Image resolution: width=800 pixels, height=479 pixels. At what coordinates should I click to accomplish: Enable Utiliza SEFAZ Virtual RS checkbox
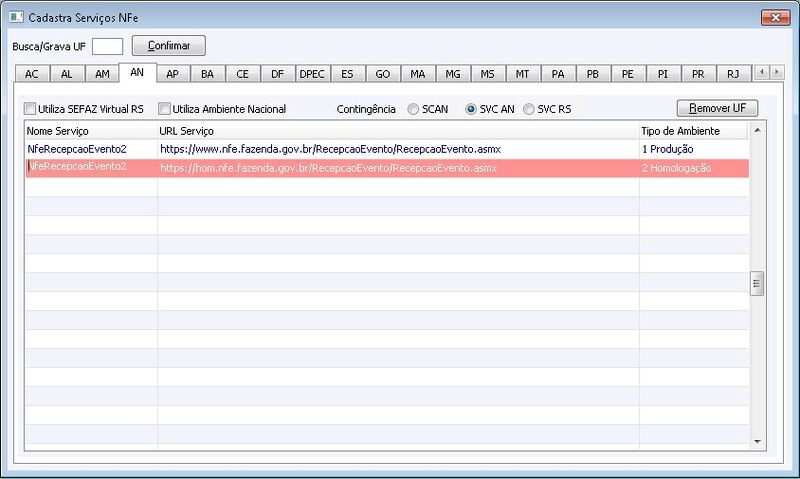(30, 109)
